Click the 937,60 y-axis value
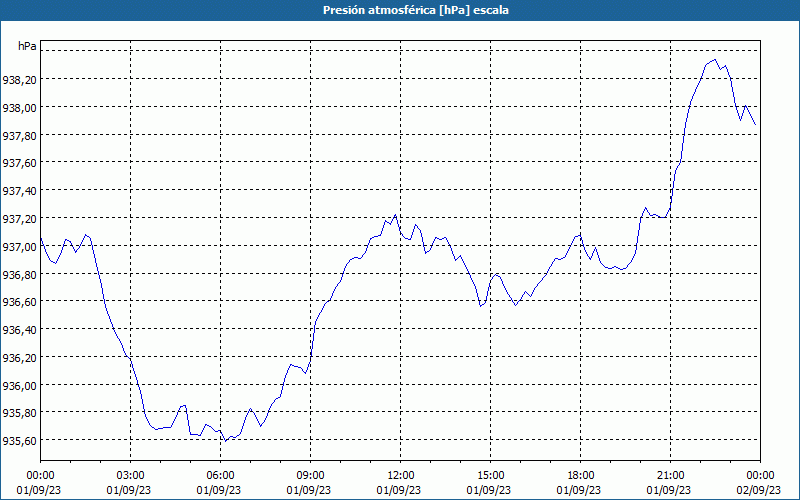Viewport: 800px width, 500px height. 19,163
